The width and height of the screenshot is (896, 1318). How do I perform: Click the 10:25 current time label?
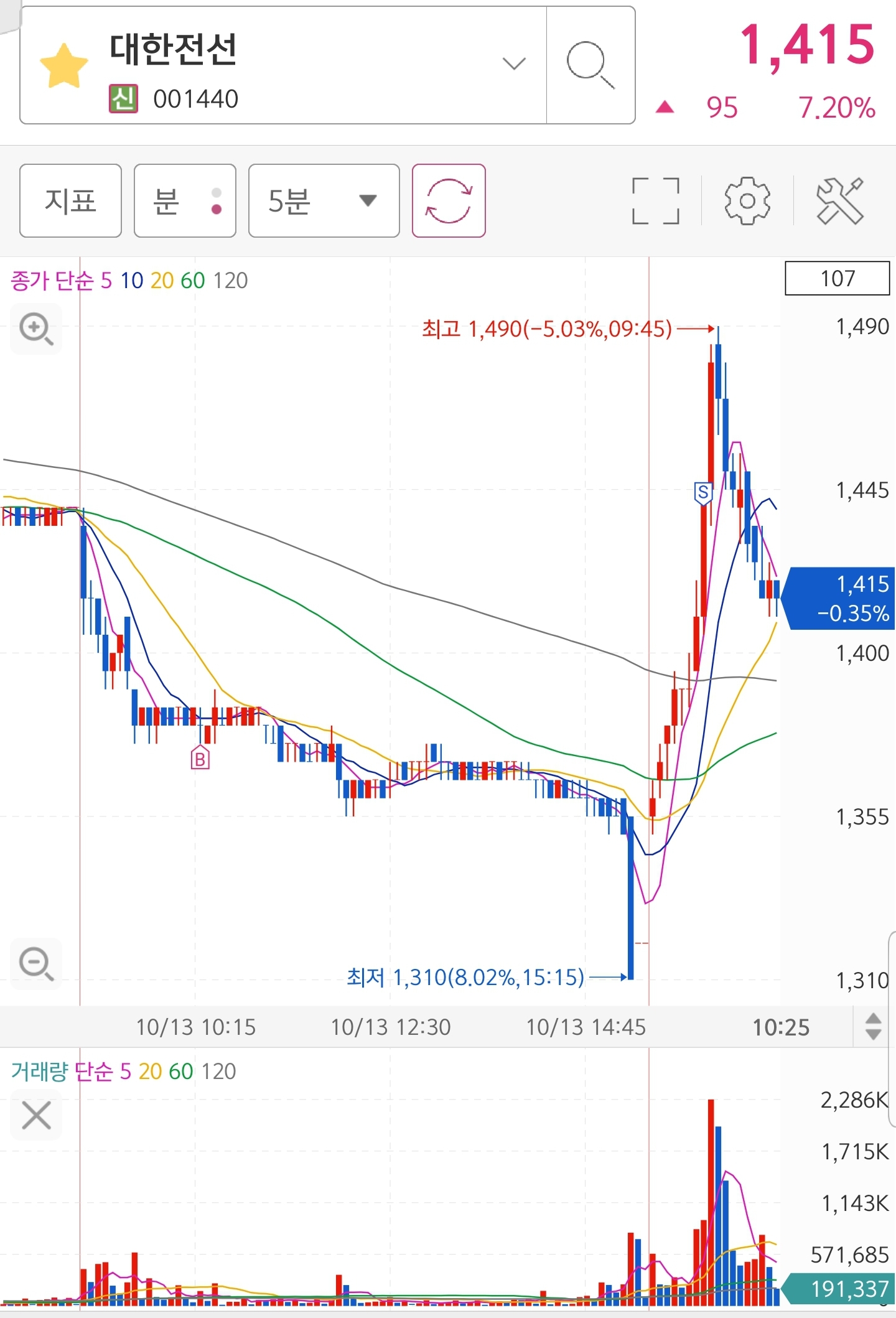pos(781,1027)
